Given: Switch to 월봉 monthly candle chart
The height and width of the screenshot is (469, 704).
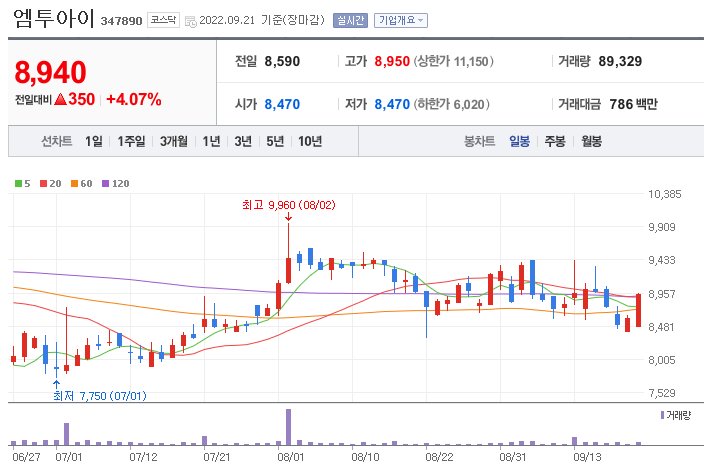Looking at the screenshot, I should (x=591, y=141).
